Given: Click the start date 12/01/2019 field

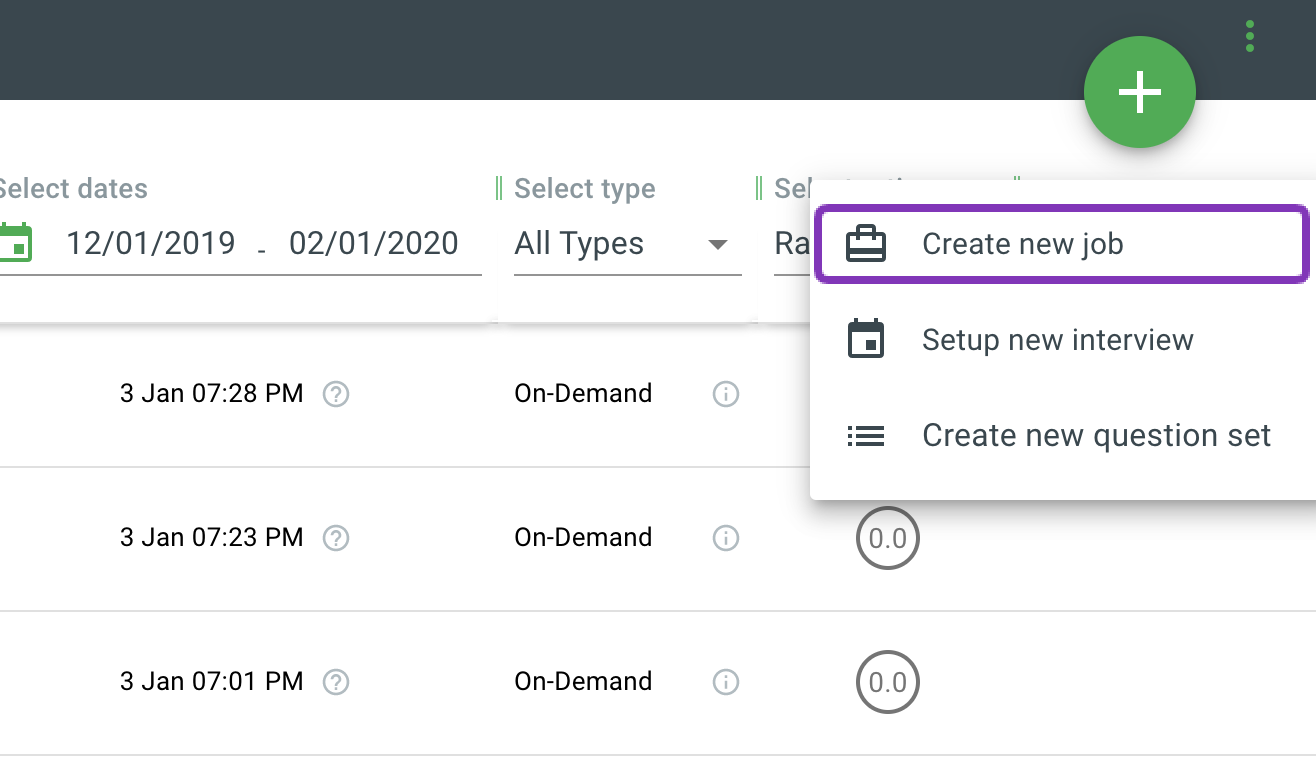Looking at the screenshot, I should [151, 243].
